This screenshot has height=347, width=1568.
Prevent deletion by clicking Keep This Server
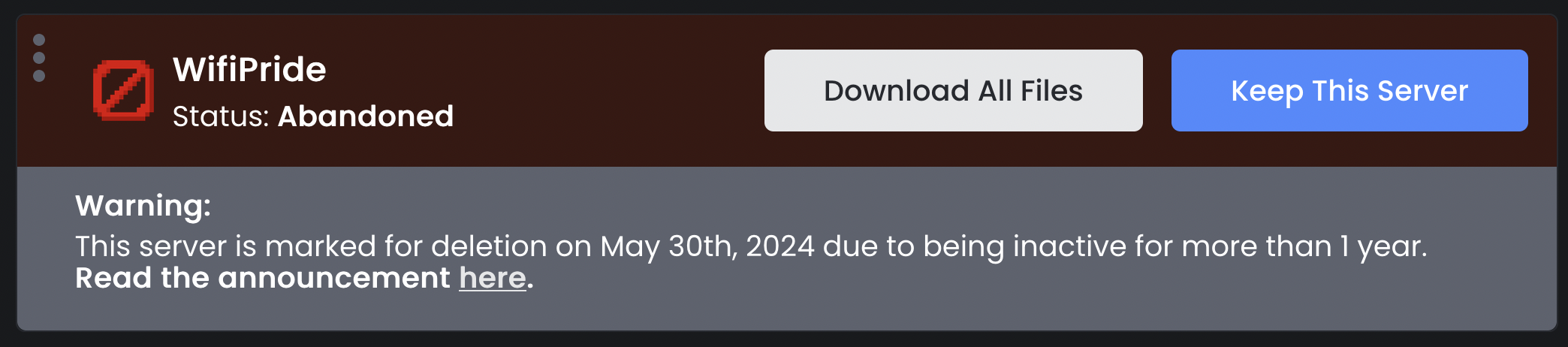pos(1349,91)
